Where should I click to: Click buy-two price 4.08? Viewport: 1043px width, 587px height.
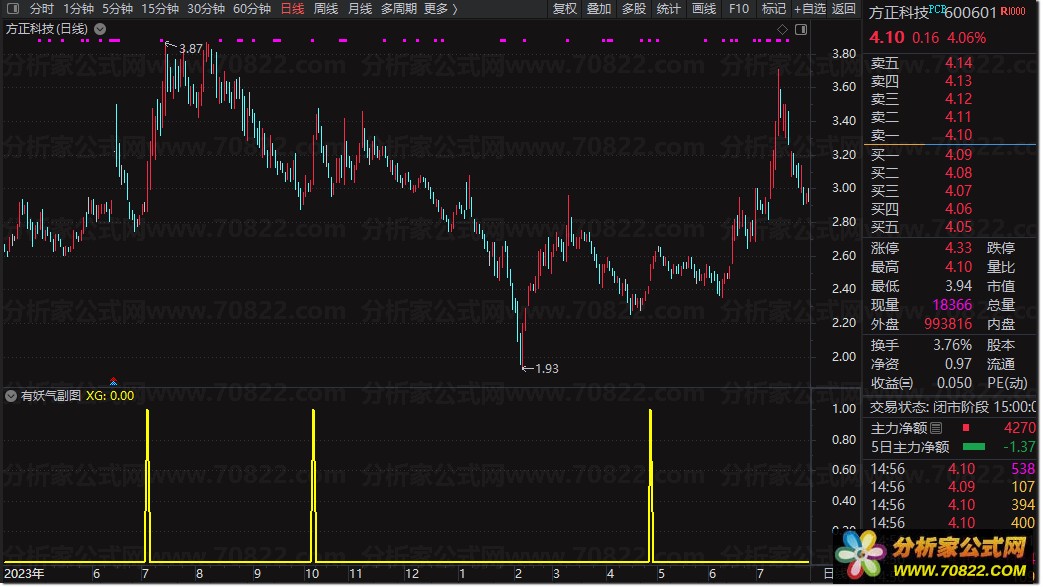tap(959, 173)
